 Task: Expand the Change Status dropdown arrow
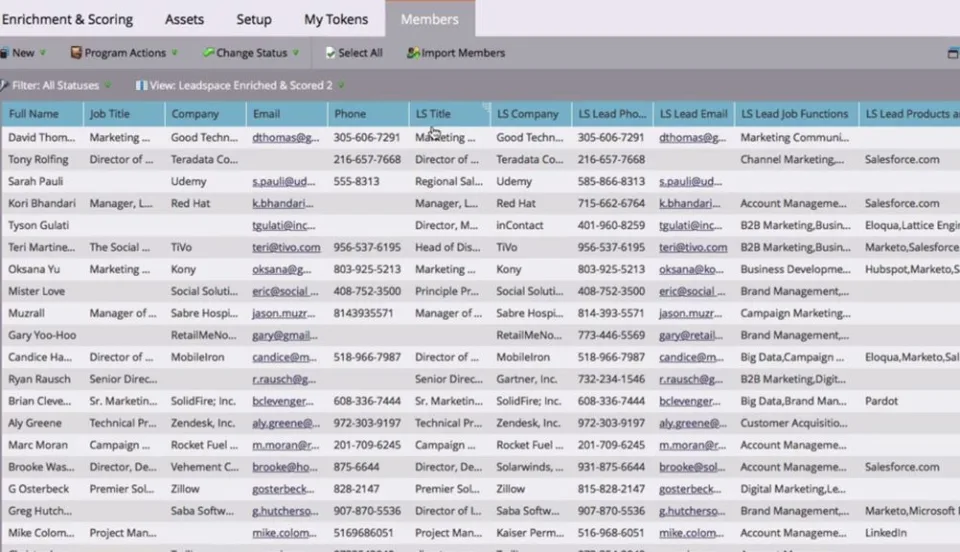296,53
